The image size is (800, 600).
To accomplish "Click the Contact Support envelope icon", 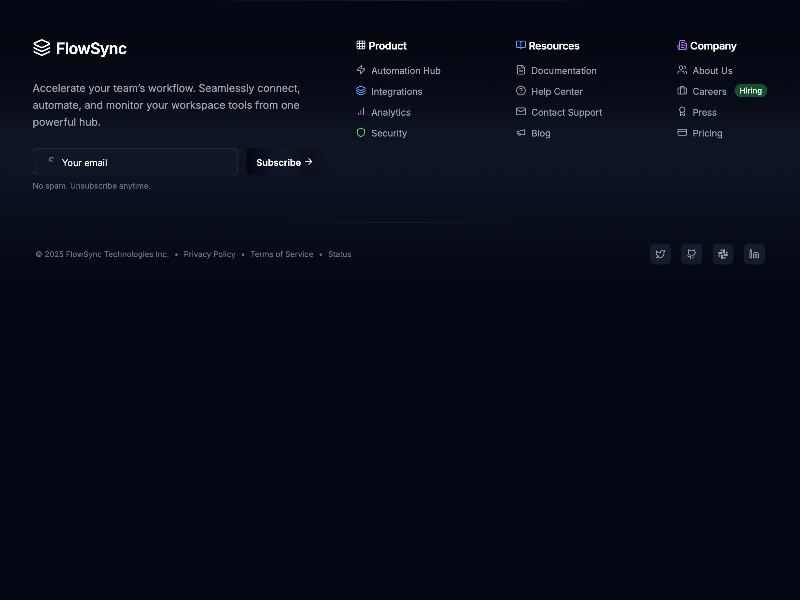I will pyautogui.click(x=521, y=112).
